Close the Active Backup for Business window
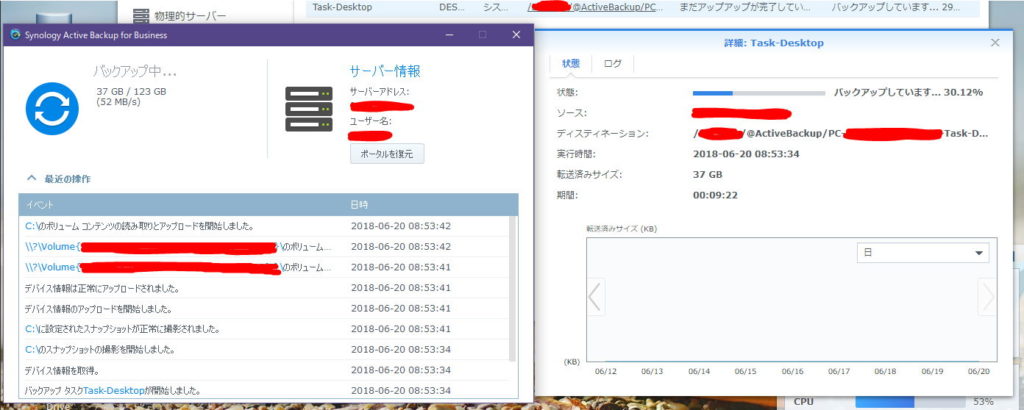Image resolution: width=1024 pixels, height=410 pixels. tap(516, 35)
